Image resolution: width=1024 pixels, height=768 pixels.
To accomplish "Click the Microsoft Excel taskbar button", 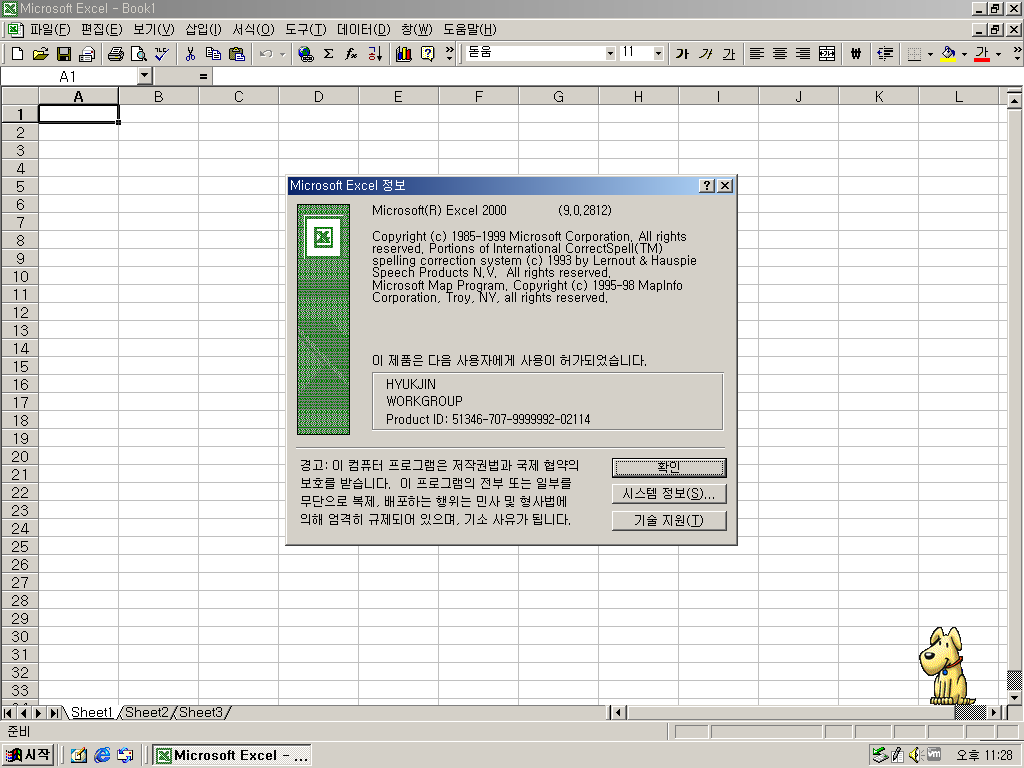I will coord(232,756).
